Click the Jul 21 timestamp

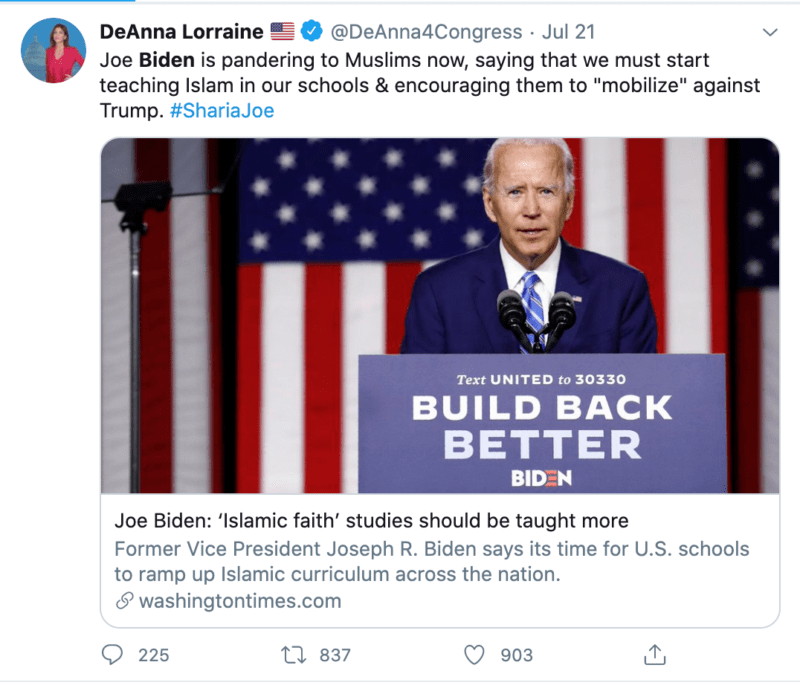coord(570,33)
